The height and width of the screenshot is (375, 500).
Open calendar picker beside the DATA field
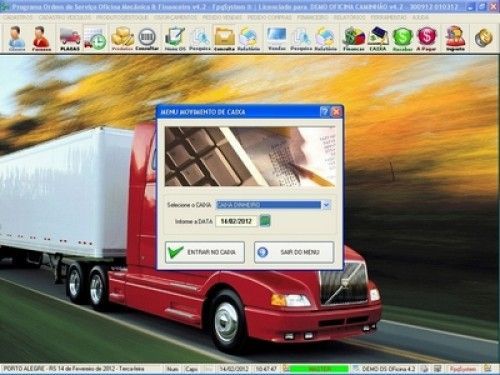point(265,221)
